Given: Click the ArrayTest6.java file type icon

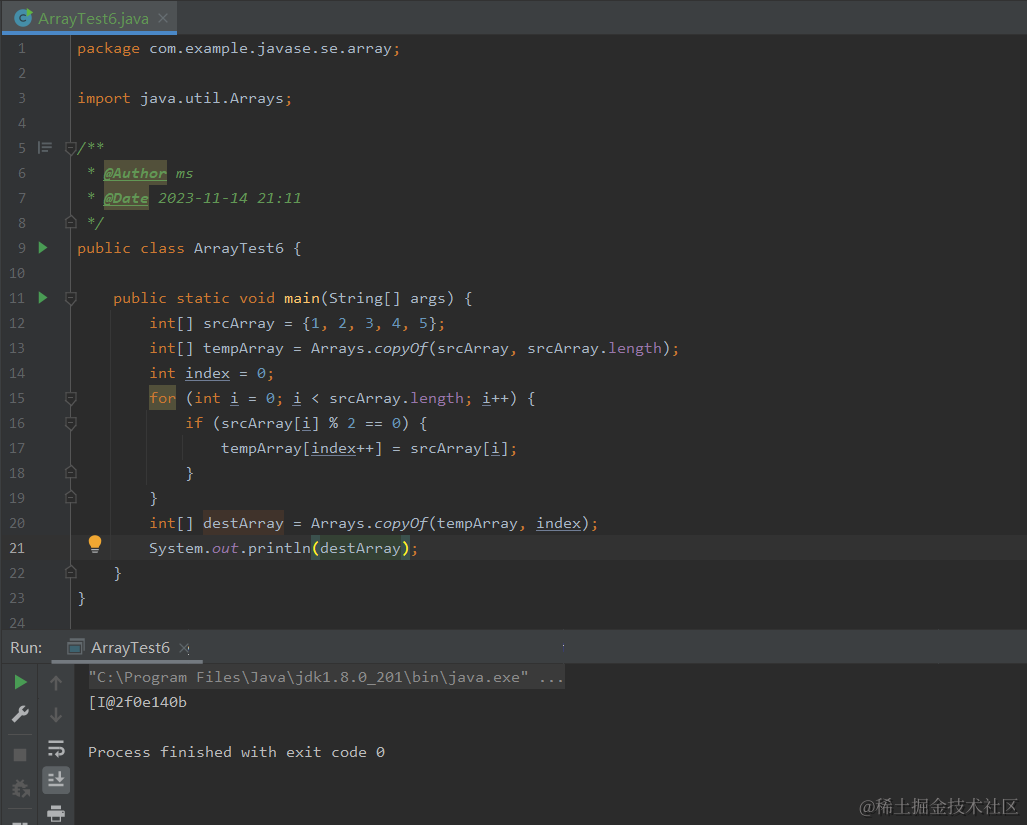Looking at the screenshot, I should click(23, 18).
